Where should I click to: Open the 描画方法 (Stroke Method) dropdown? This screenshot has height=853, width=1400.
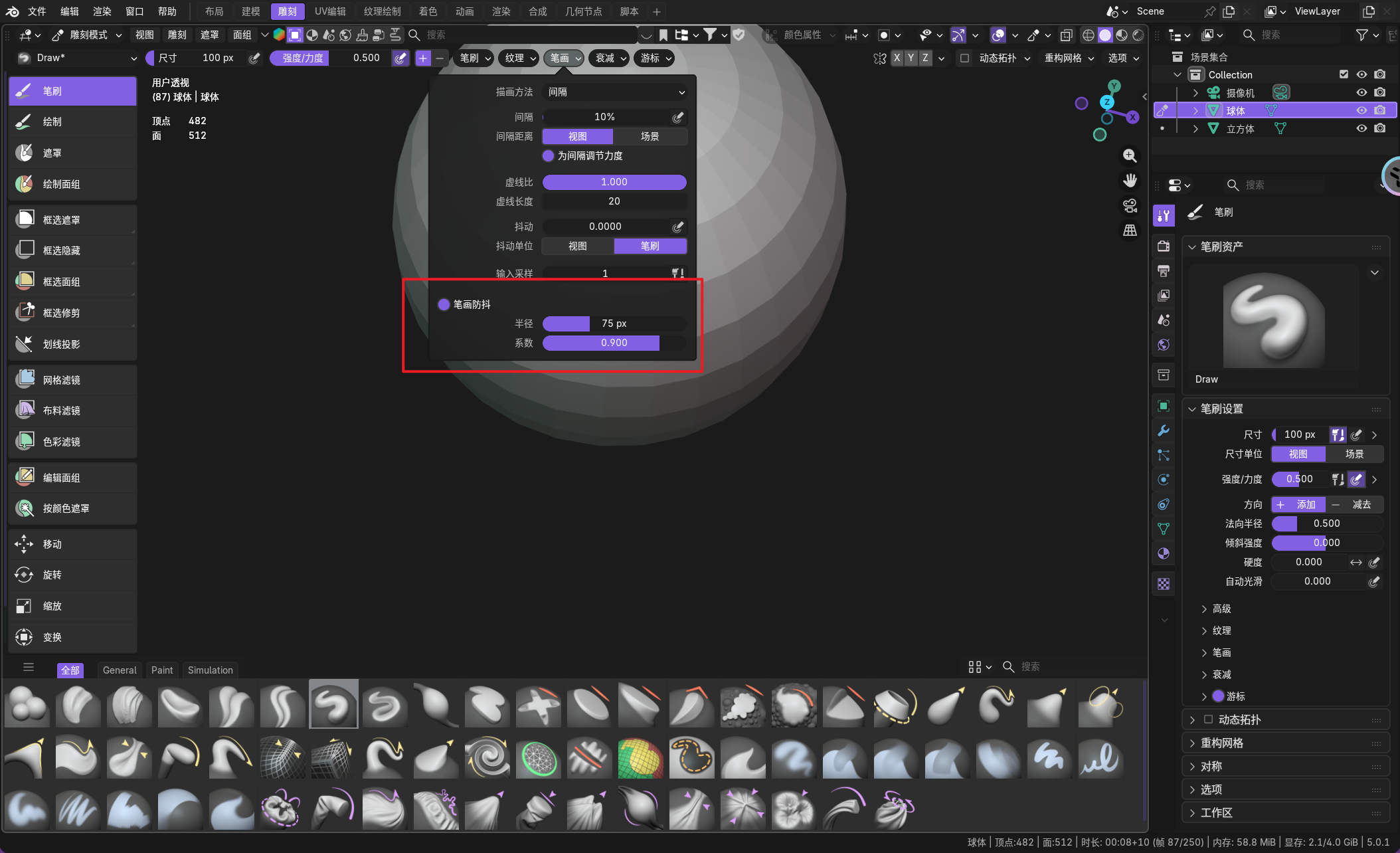[615, 92]
